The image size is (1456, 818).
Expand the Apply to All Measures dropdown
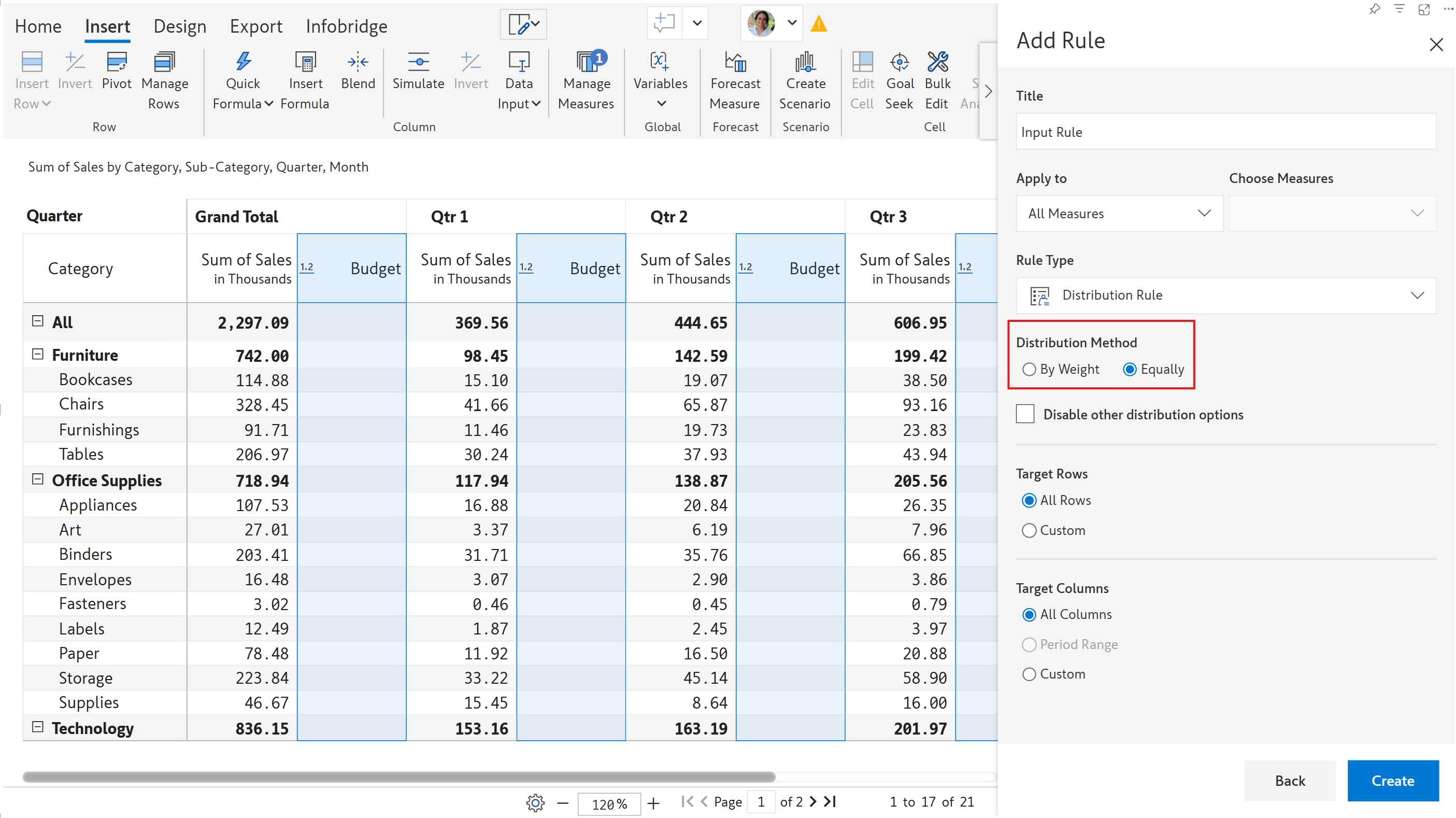1119,214
